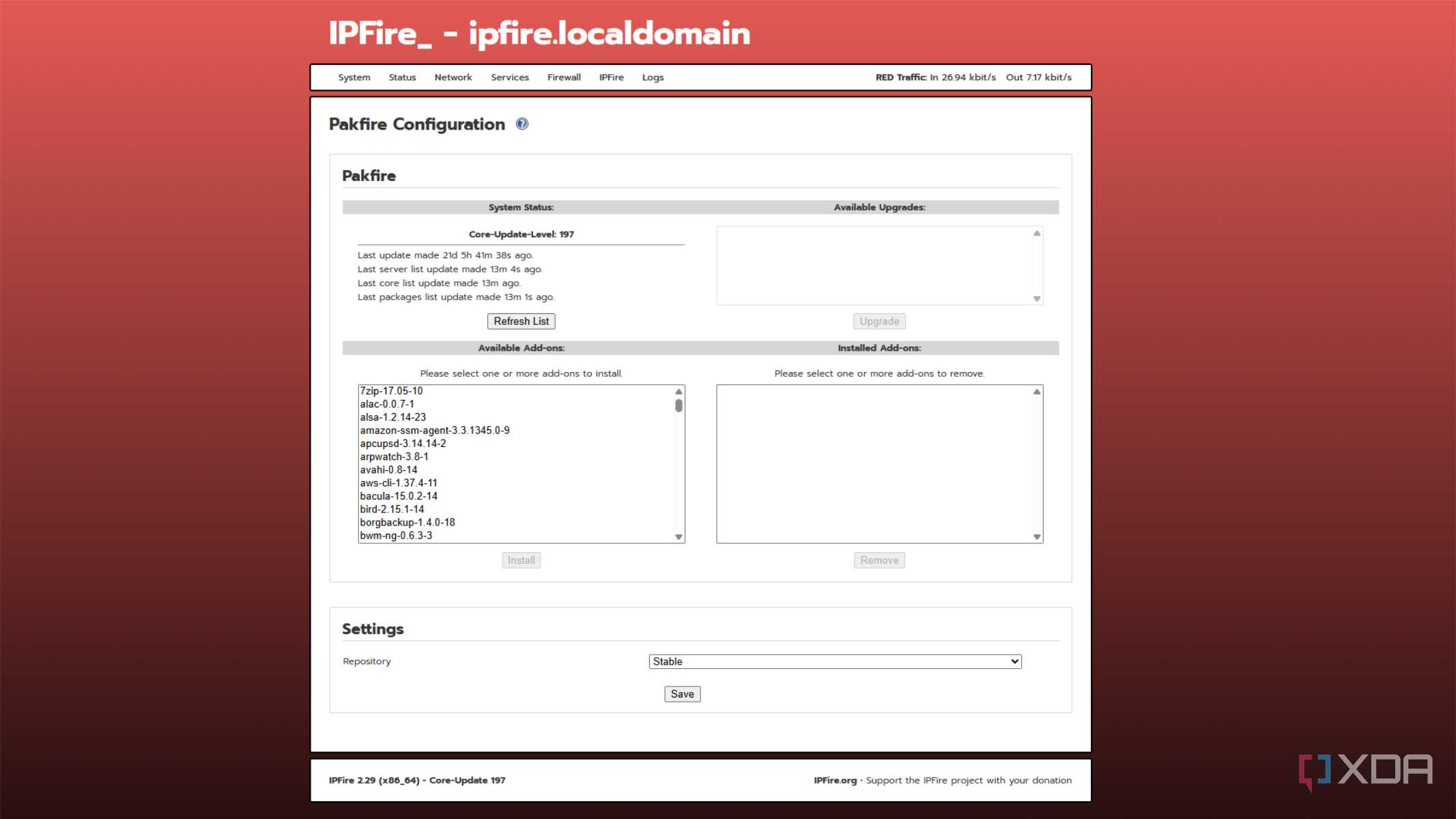Open the IPFire menu
This screenshot has width=1456, height=819.
[x=612, y=77]
